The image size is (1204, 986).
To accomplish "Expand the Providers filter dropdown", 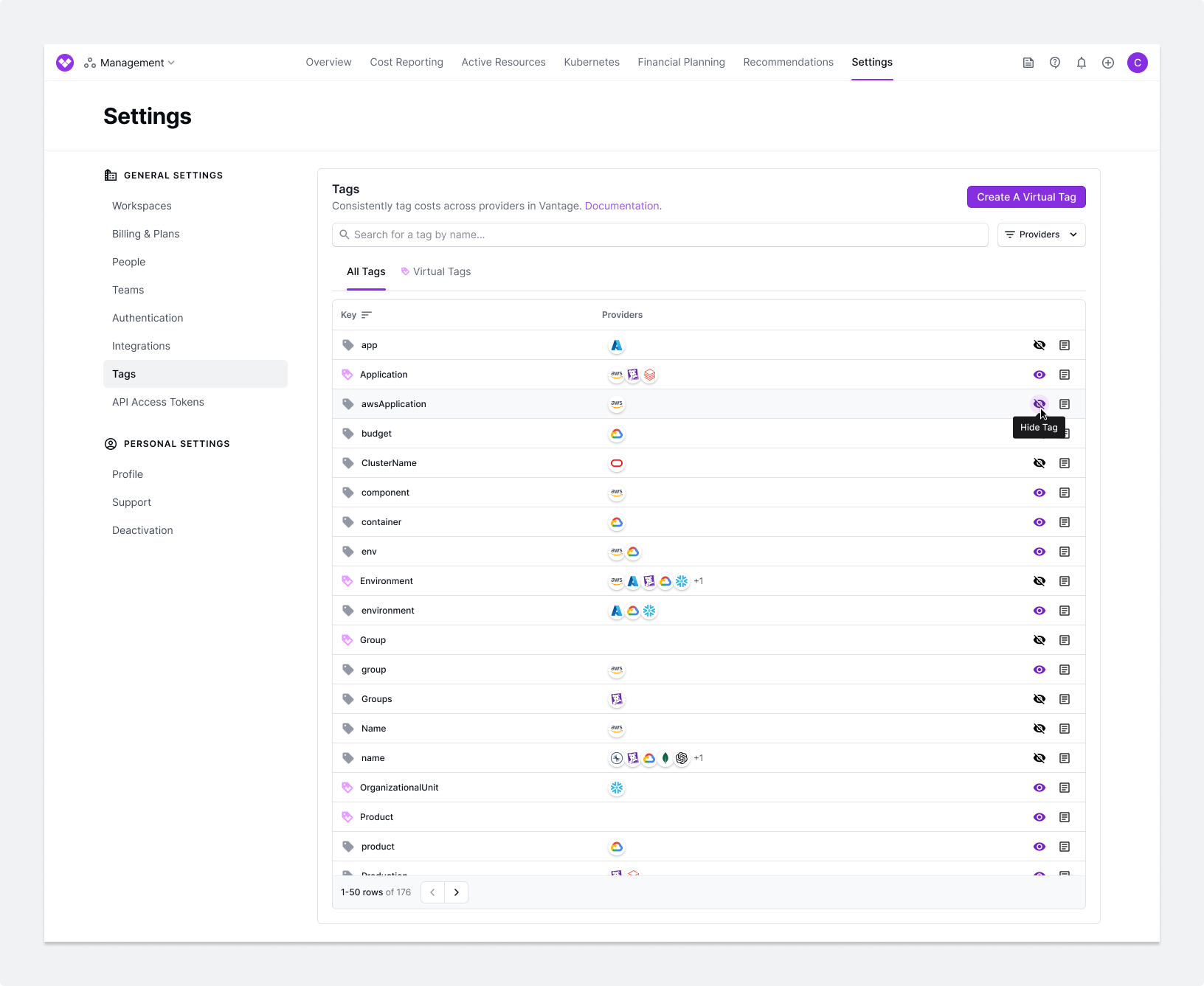I will (1041, 235).
